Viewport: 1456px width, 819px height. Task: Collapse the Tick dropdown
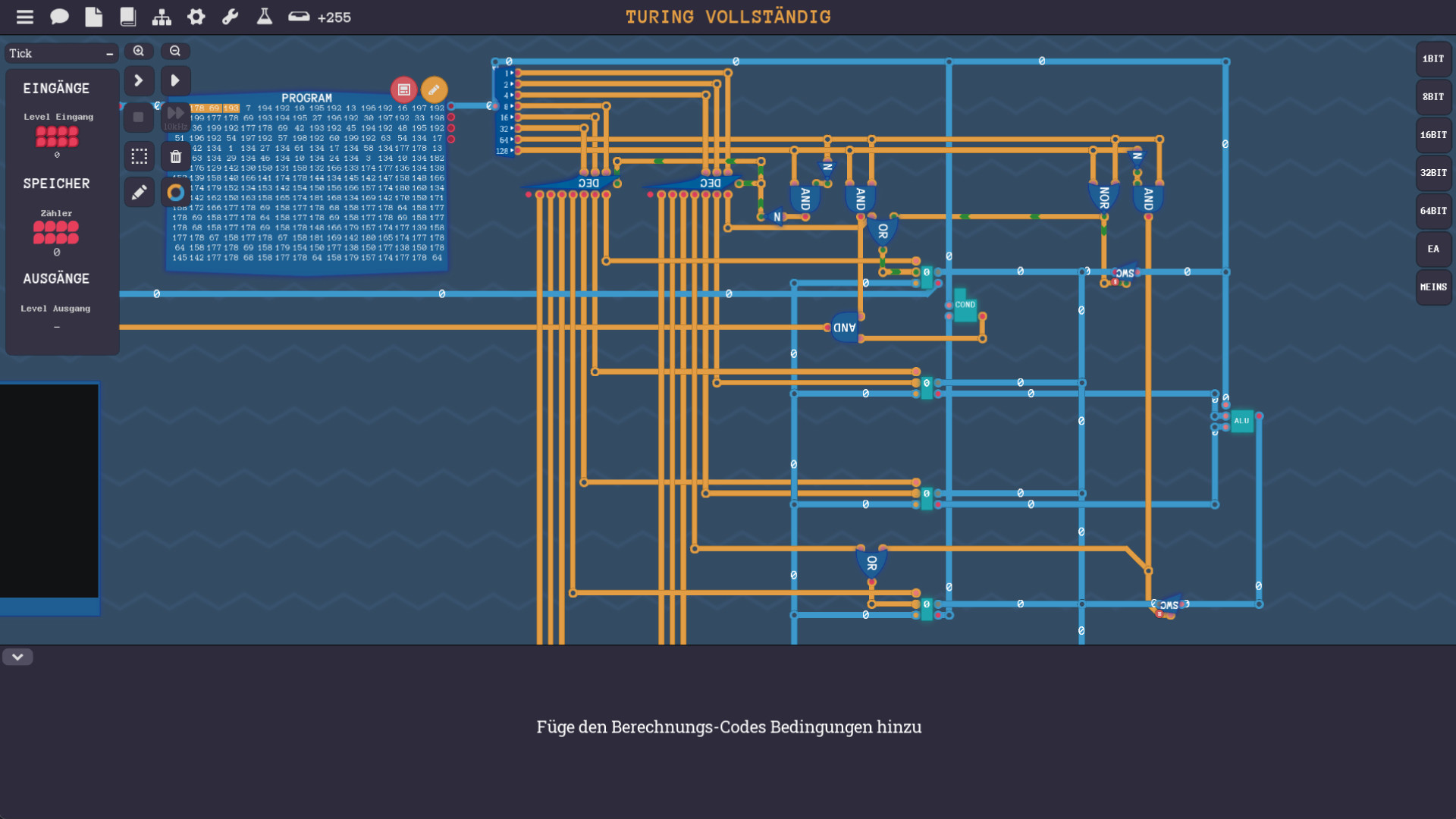[109, 54]
